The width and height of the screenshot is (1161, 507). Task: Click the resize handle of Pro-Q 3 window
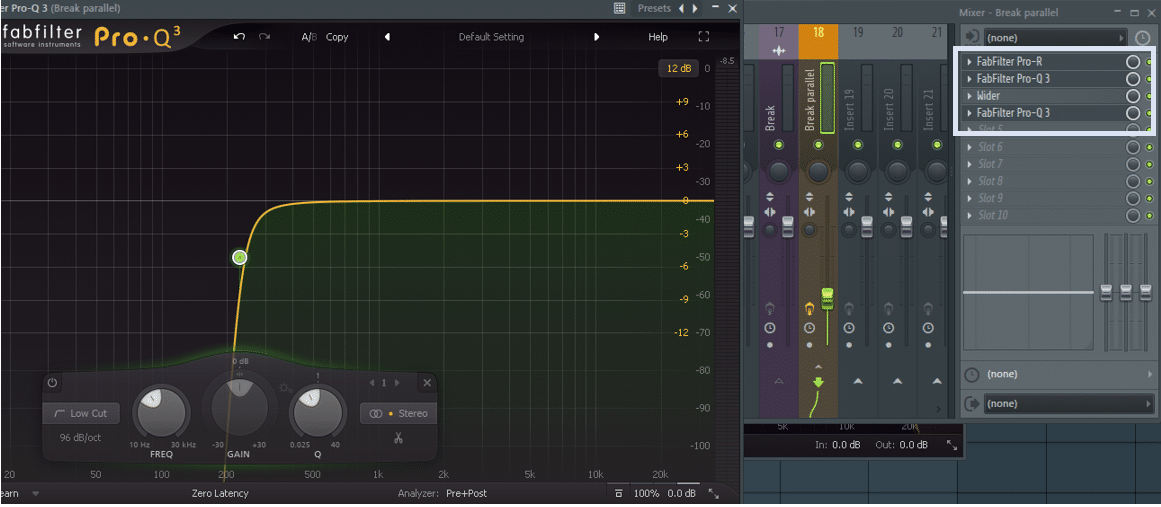[714, 494]
